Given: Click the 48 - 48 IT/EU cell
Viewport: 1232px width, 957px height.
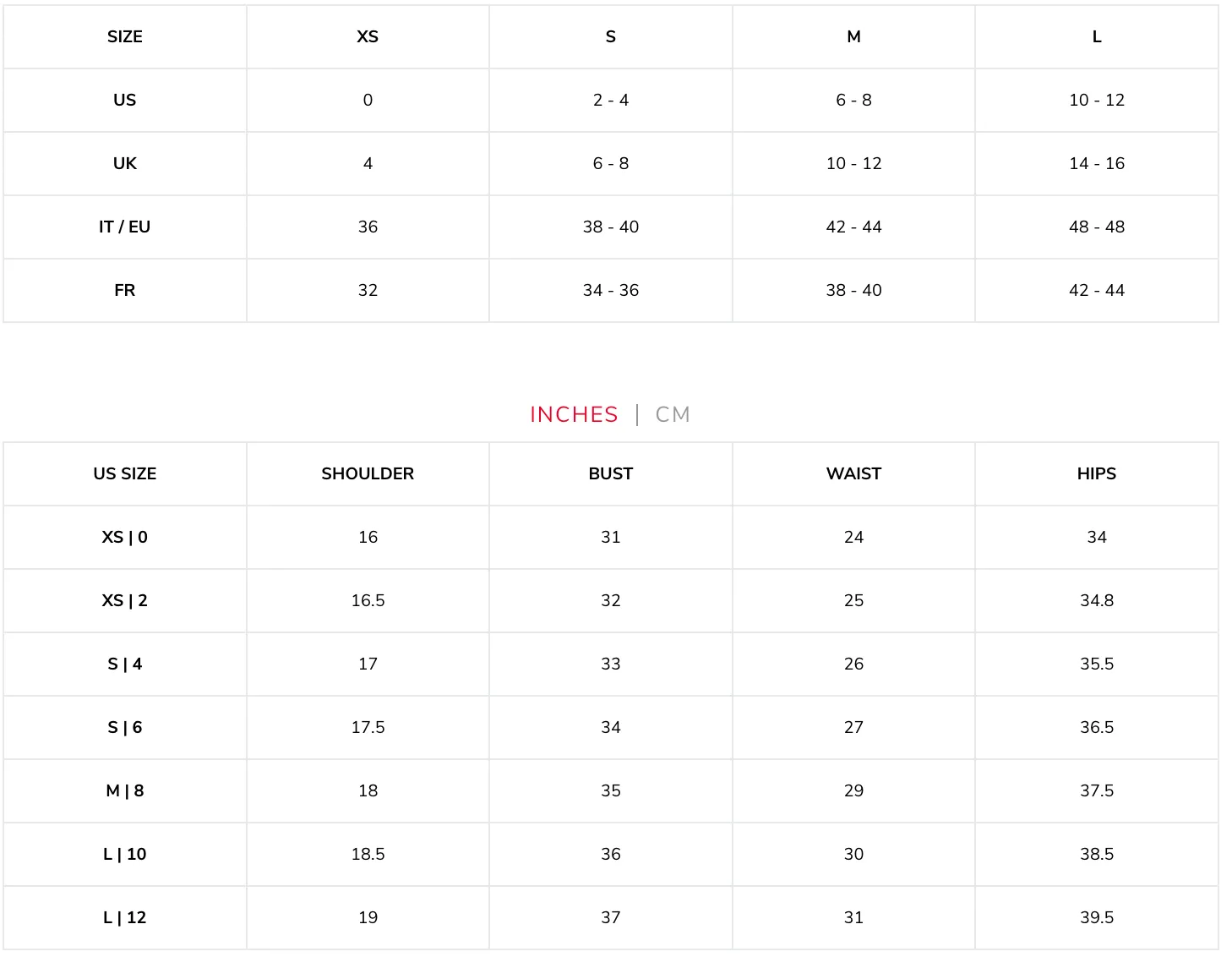Looking at the screenshot, I should click(x=1097, y=227).
